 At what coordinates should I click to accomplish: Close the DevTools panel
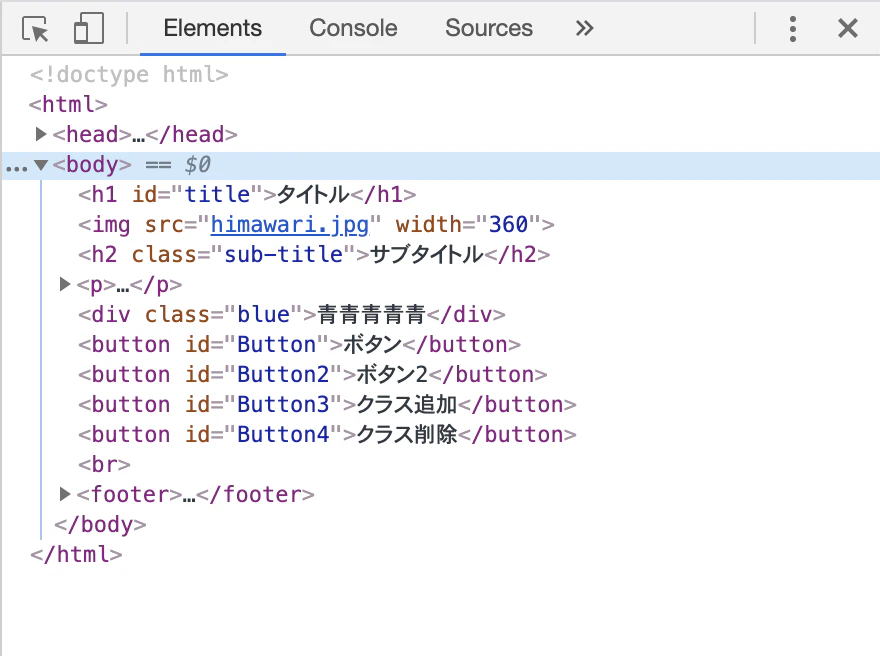(x=847, y=28)
